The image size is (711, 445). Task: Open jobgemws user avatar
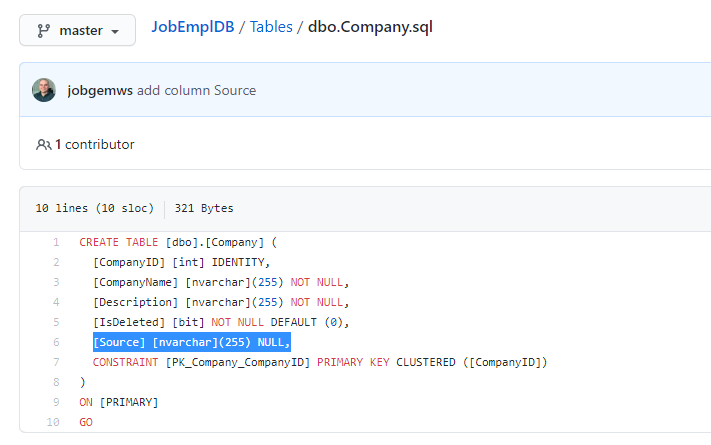(x=44, y=90)
